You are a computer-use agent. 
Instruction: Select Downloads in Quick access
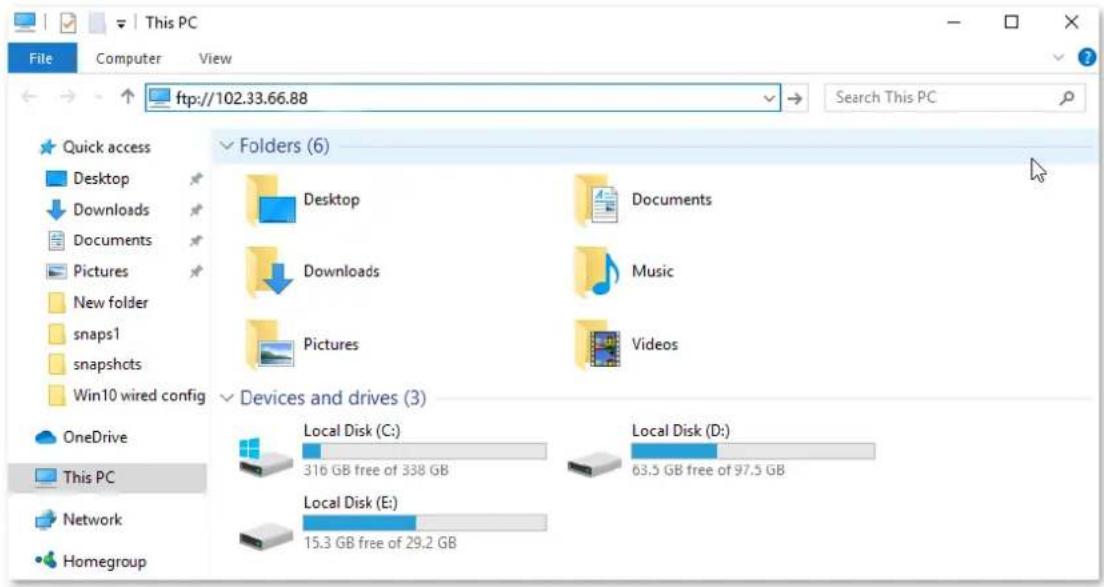pyautogui.click(x=111, y=210)
